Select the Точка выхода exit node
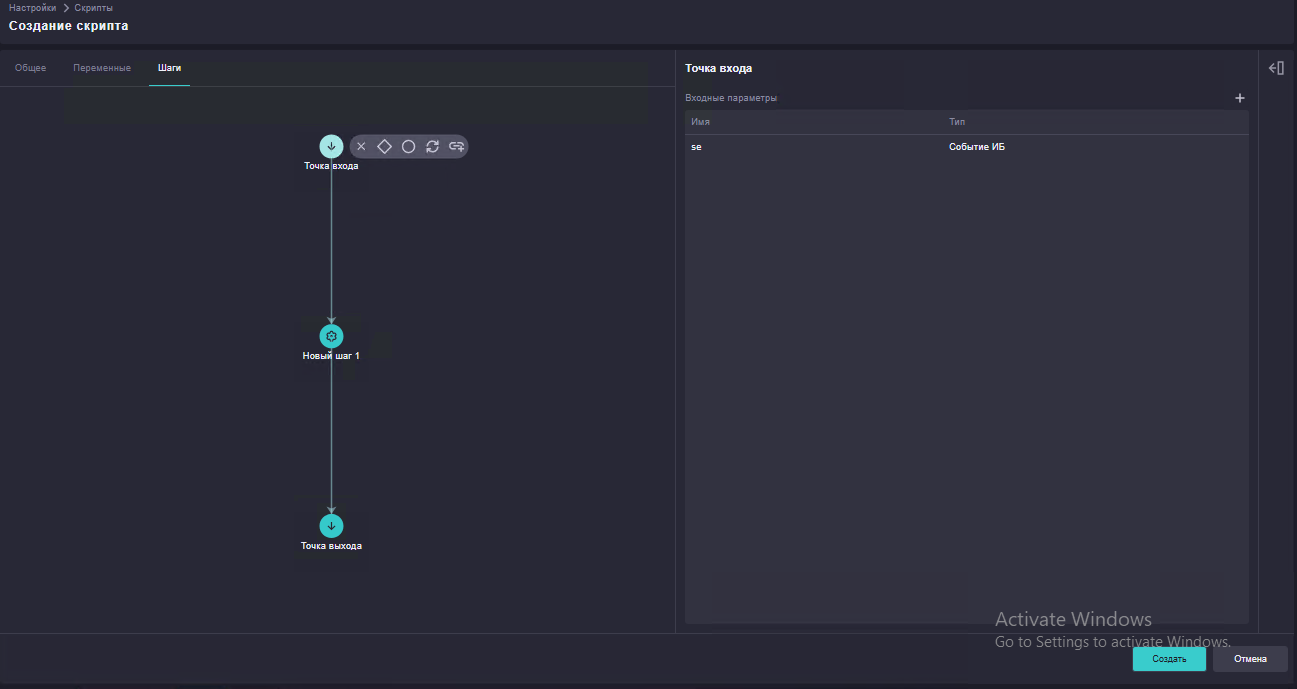Screen dimensions: 1297x689 pyautogui.click(x=331, y=526)
